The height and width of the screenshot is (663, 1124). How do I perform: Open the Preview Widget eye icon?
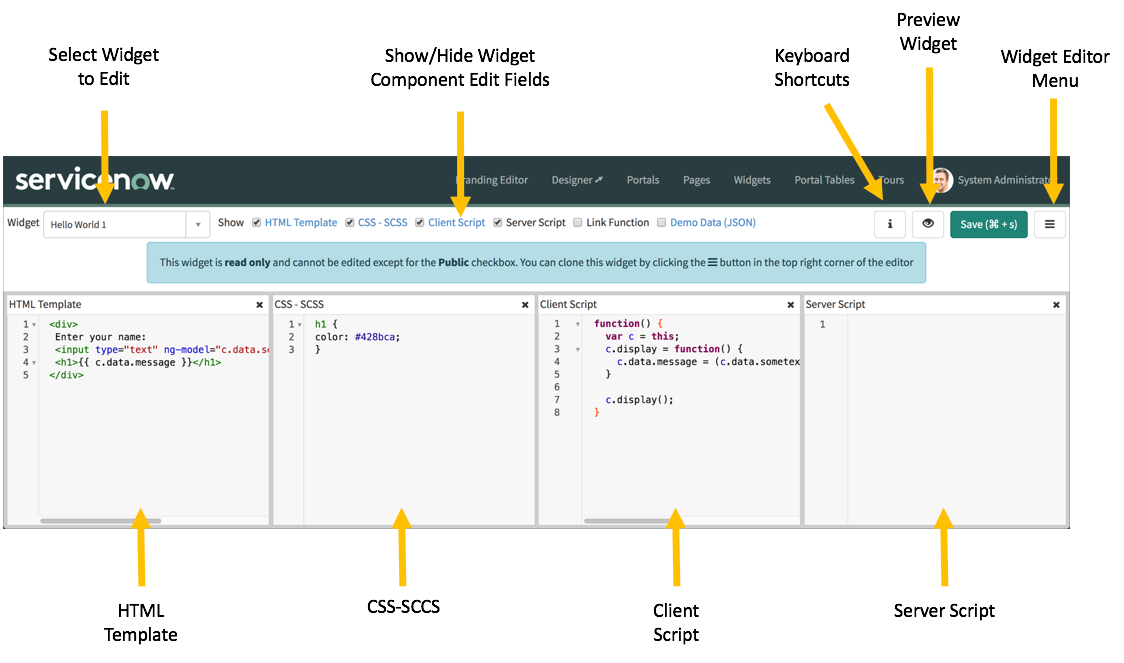coord(927,224)
